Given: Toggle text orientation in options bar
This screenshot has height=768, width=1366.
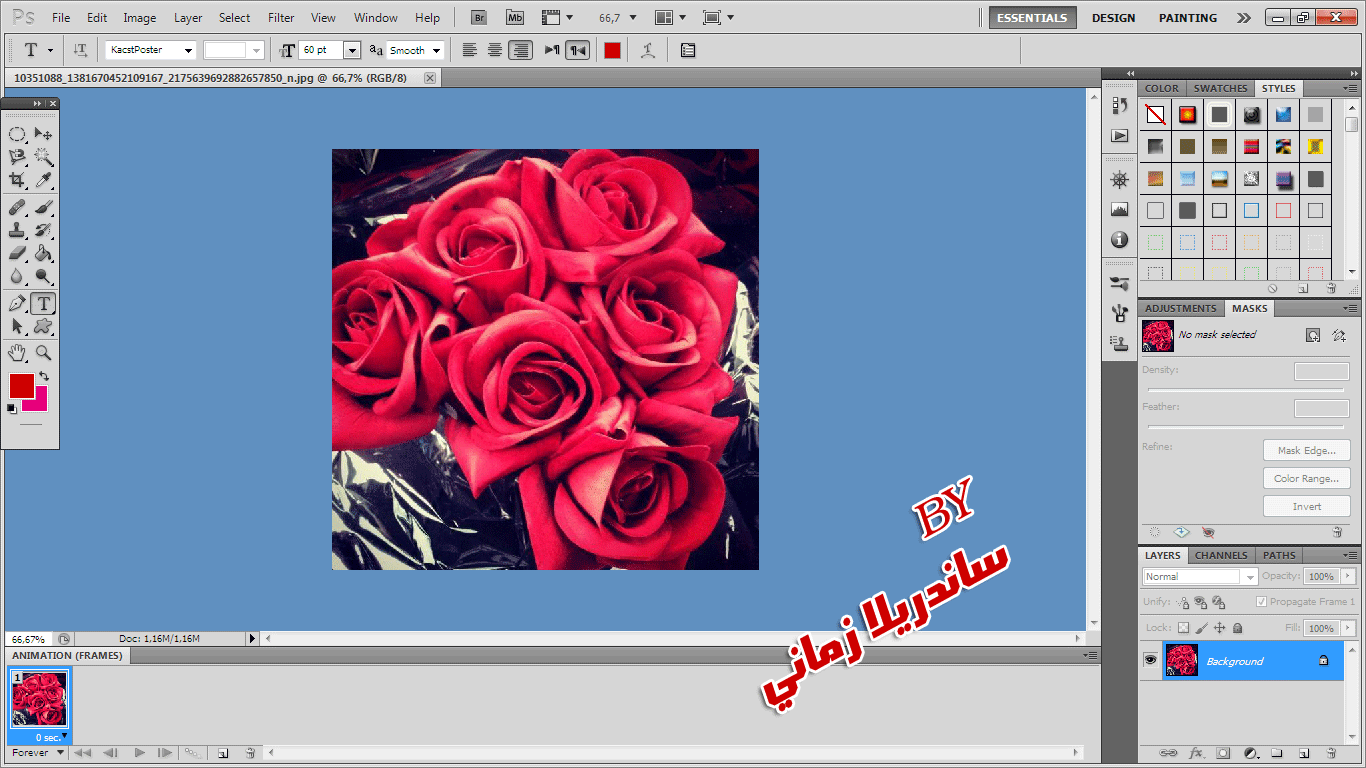Looking at the screenshot, I should click(x=80, y=50).
